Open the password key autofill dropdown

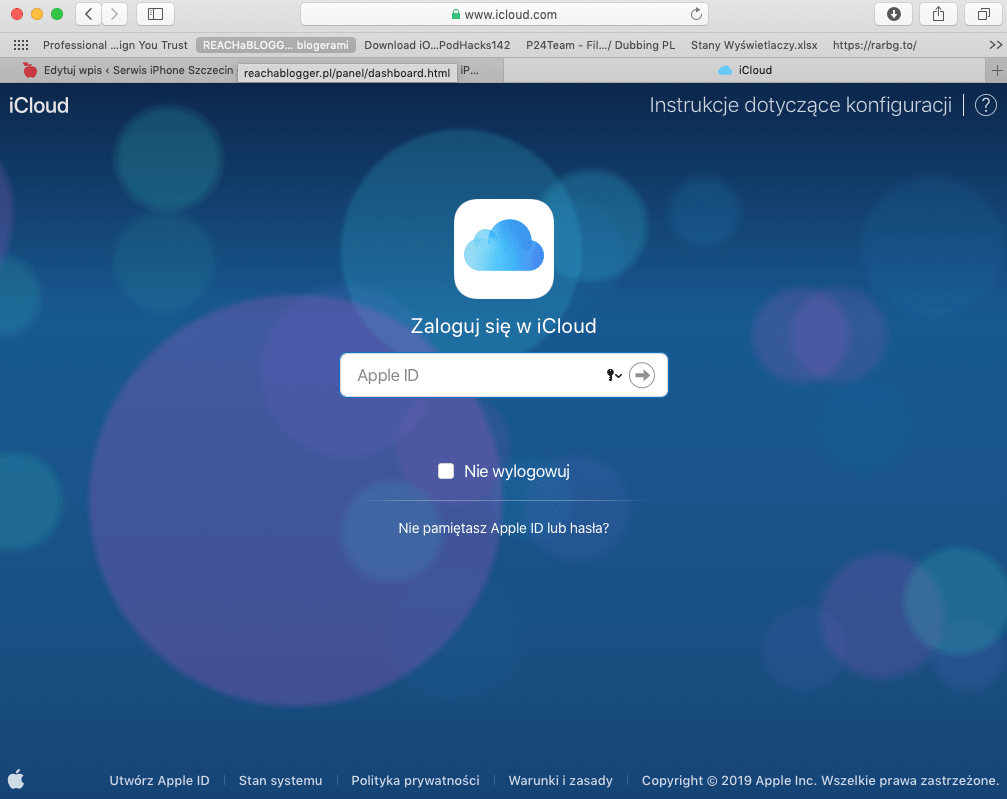coord(613,375)
